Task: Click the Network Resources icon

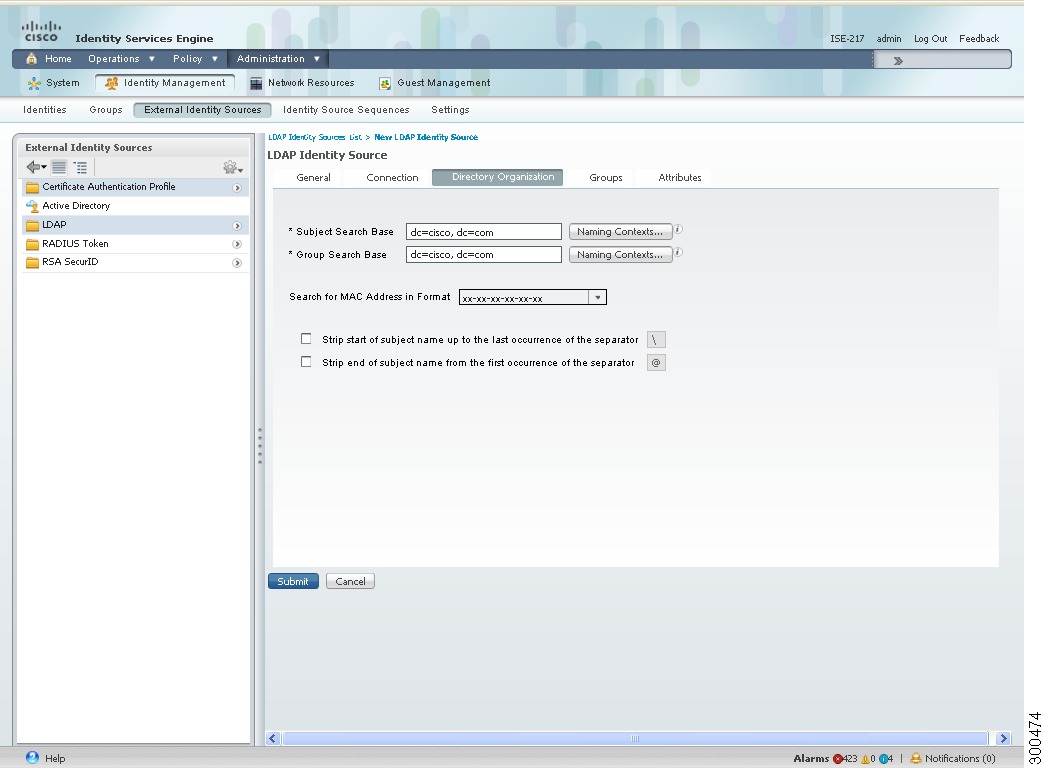Action: (256, 83)
